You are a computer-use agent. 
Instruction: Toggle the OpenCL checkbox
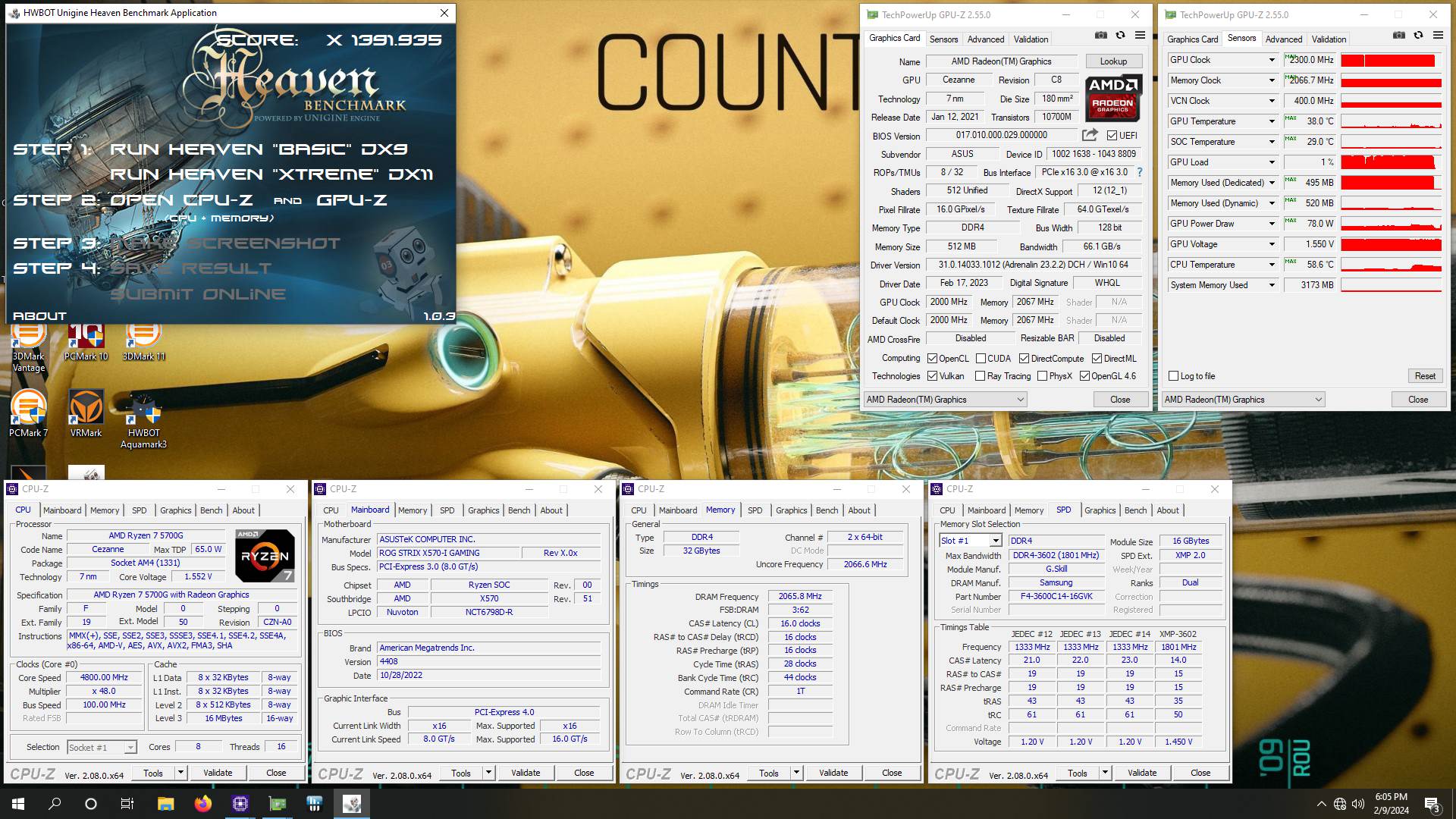(x=932, y=359)
